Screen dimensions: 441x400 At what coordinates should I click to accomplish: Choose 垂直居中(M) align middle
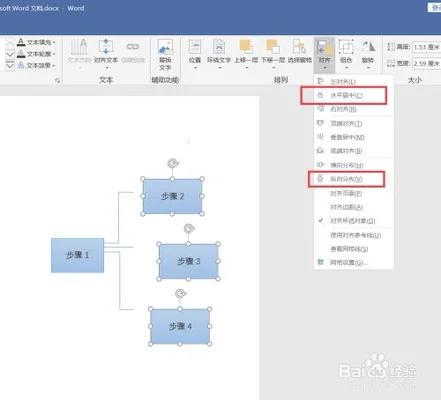pyautogui.click(x=354, y=137)
